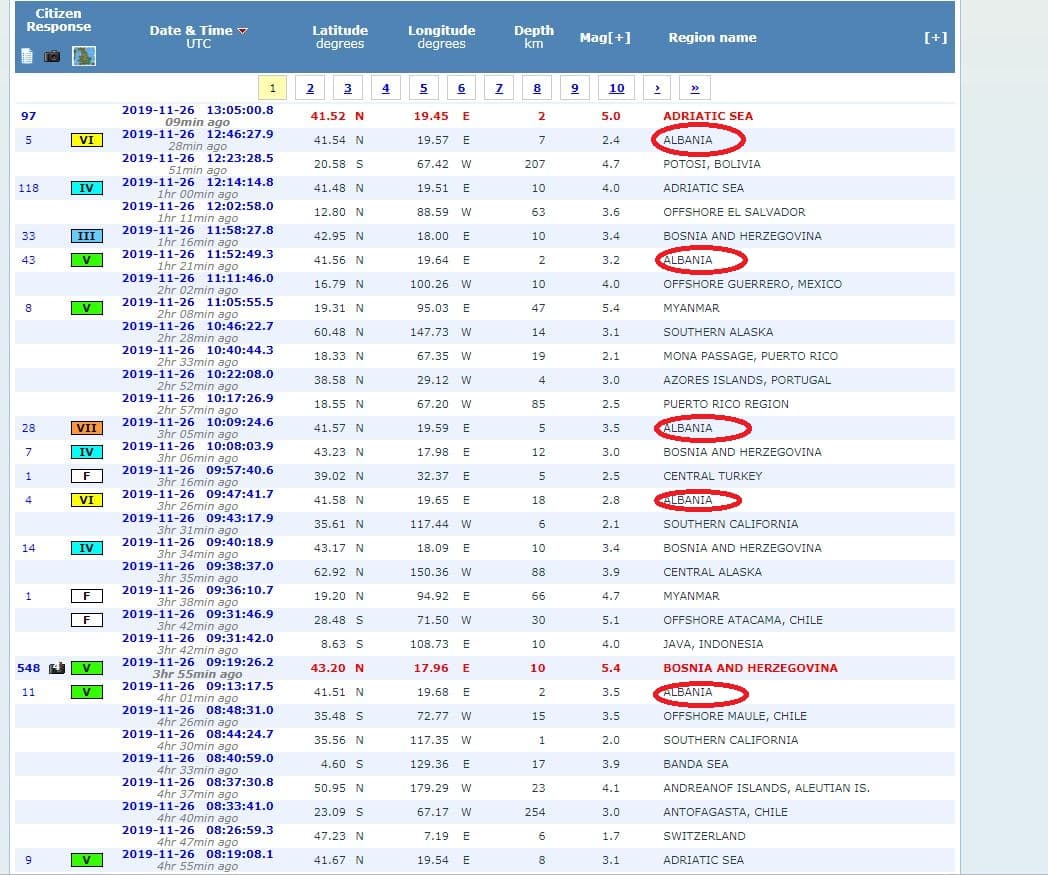Open 2019-11-26 12:23:28.5 earthquake entry
1048x875 pixels.
tap(198, 158)
